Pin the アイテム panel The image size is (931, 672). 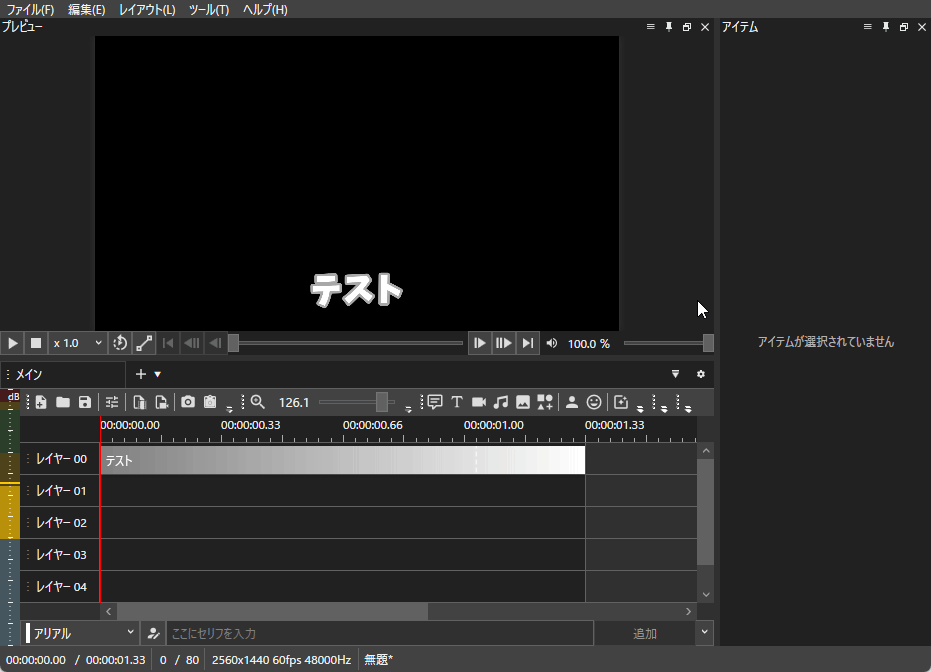[884, 27]
